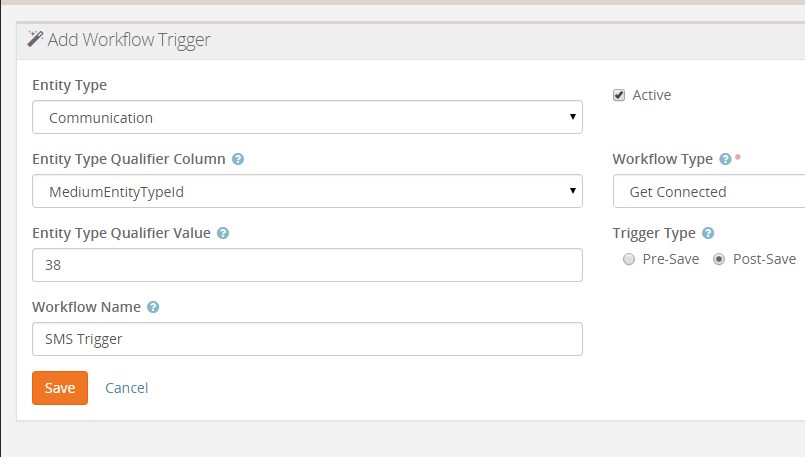Click the magic wand icon in panel header
805x457 pixels.
coord(36,40)
